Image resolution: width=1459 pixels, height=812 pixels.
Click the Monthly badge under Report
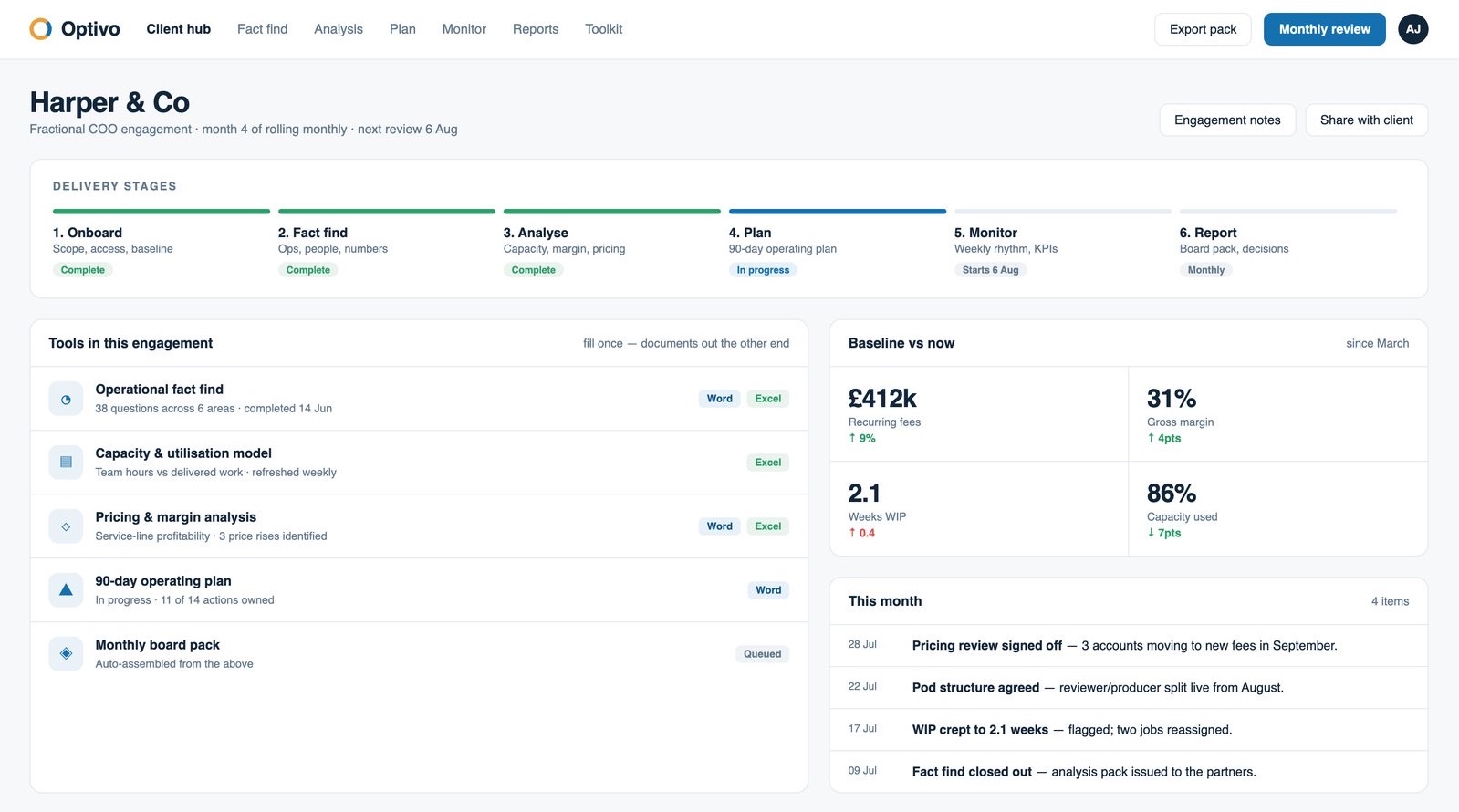[1205, 270]
